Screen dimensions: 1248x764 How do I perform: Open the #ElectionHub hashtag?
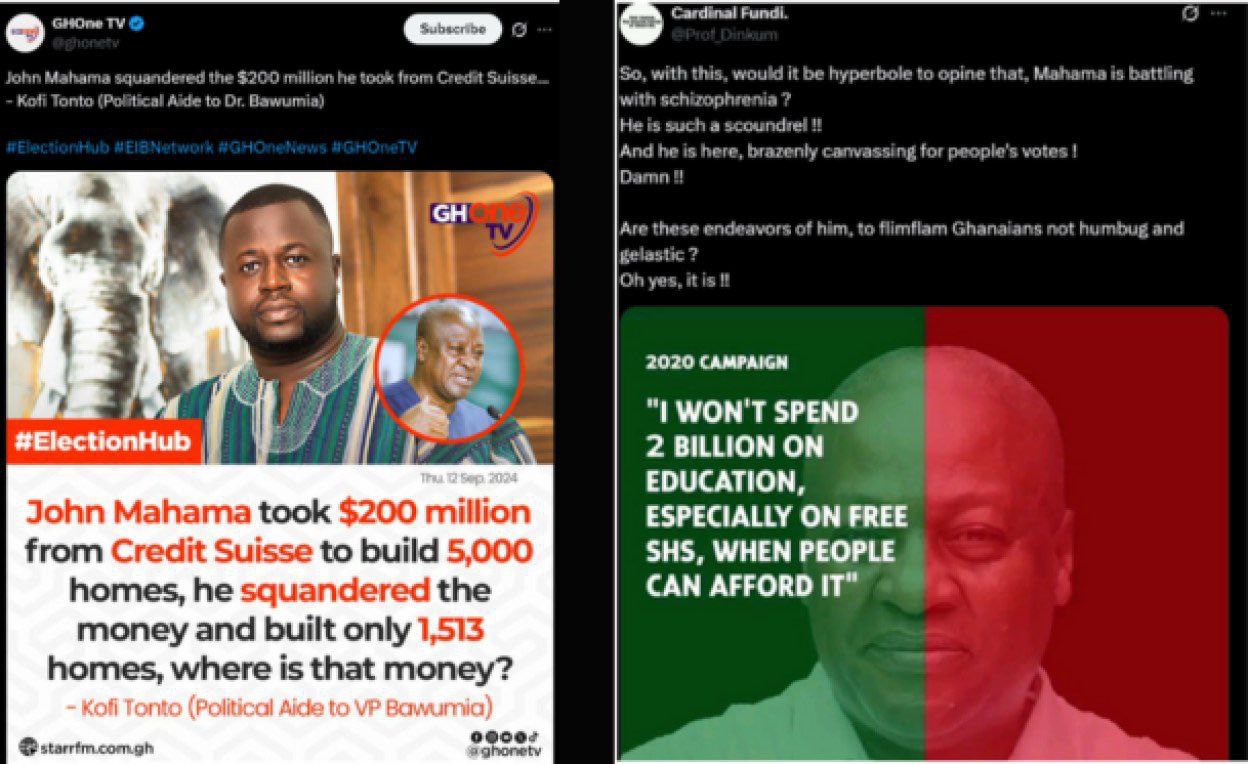click(57, 147)
